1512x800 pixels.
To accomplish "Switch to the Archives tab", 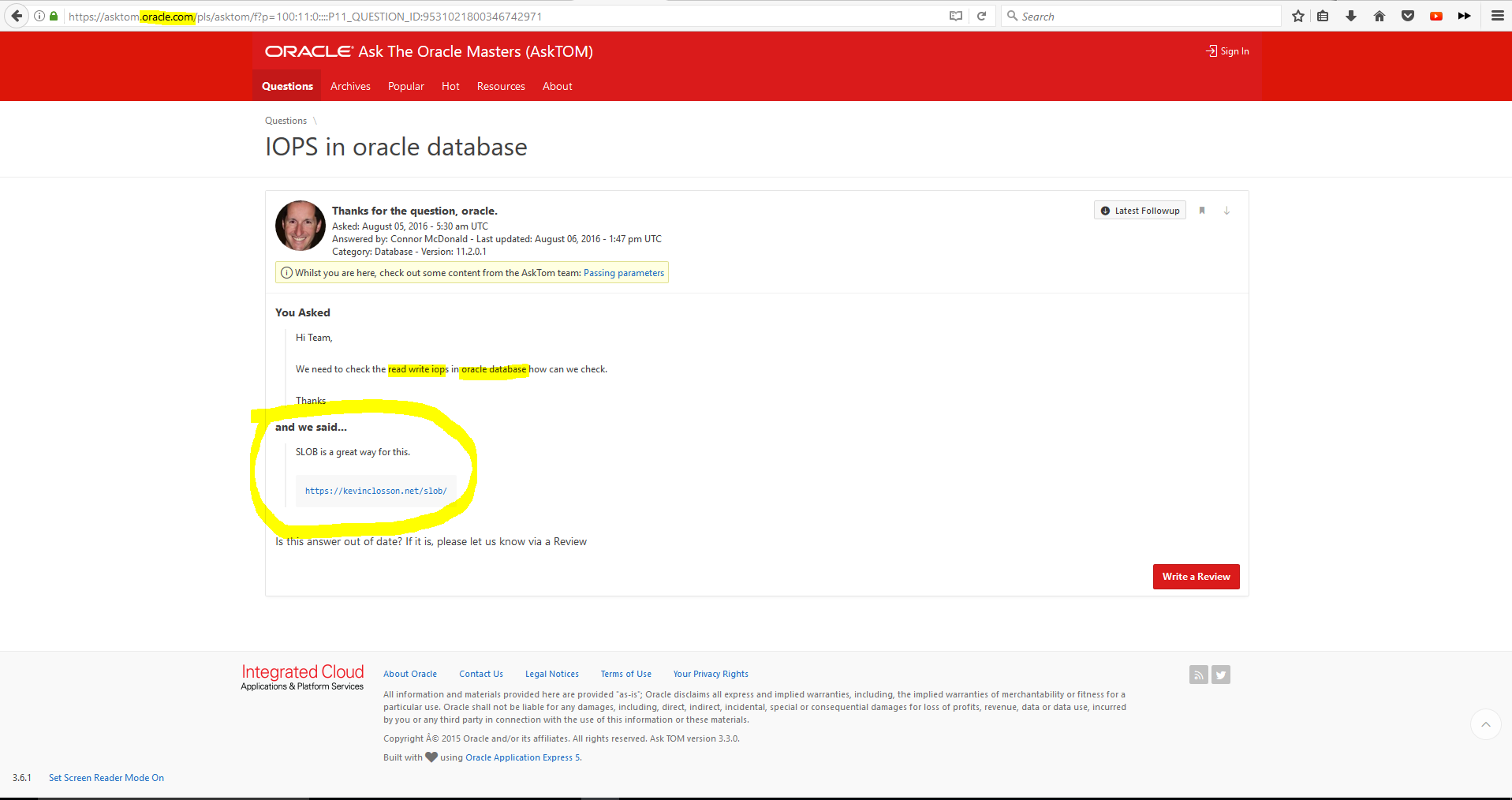I will click(350, 86).
